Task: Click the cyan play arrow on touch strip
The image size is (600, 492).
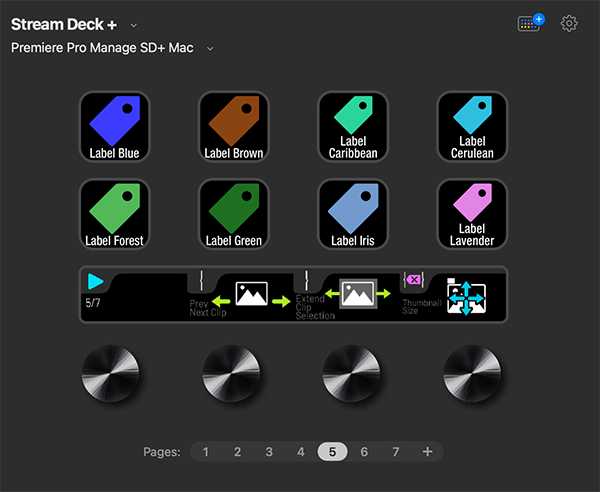Action: tap(95, 281)
